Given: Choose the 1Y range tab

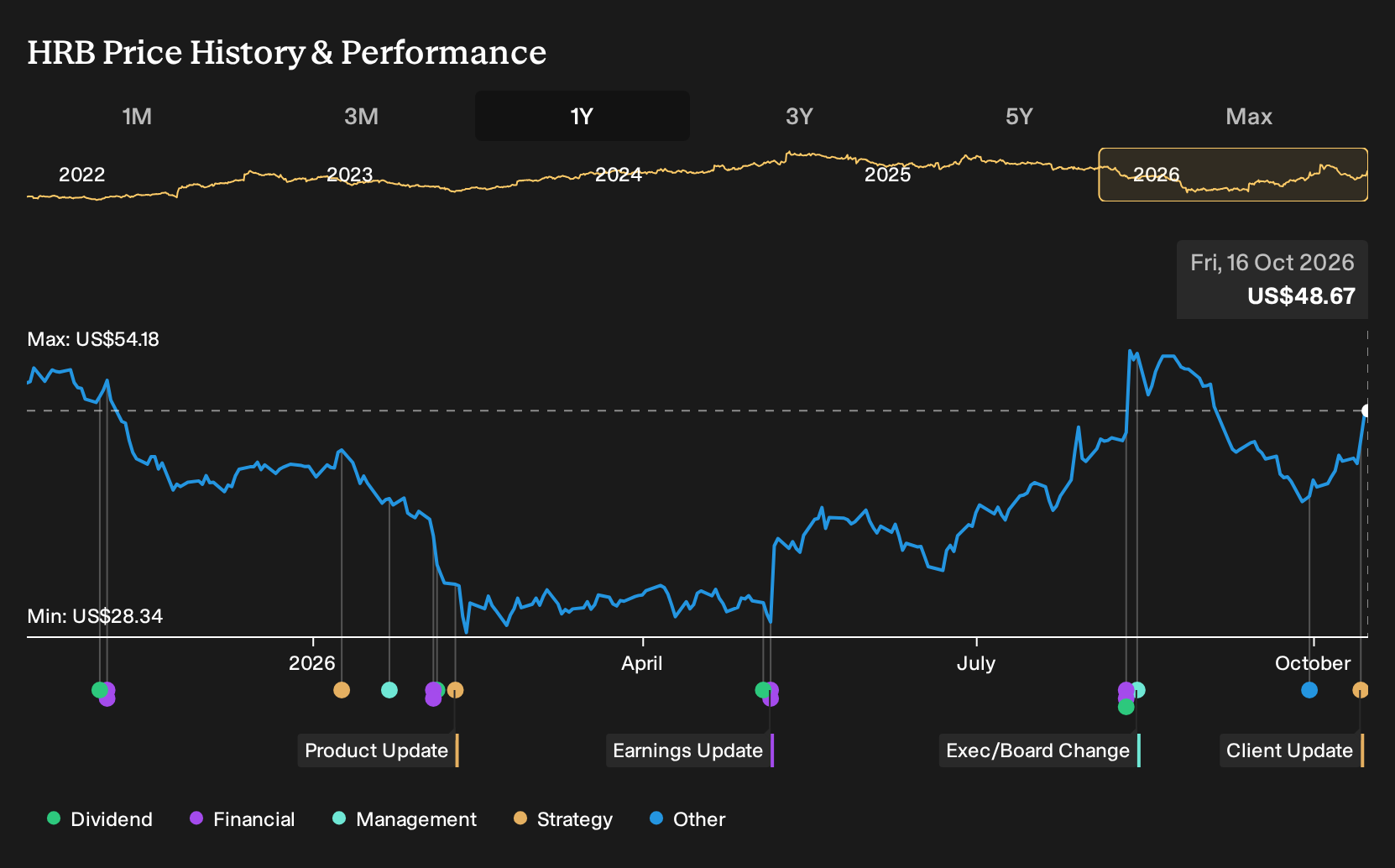Looking at the screenshot, I should click(x=582, y=117).
